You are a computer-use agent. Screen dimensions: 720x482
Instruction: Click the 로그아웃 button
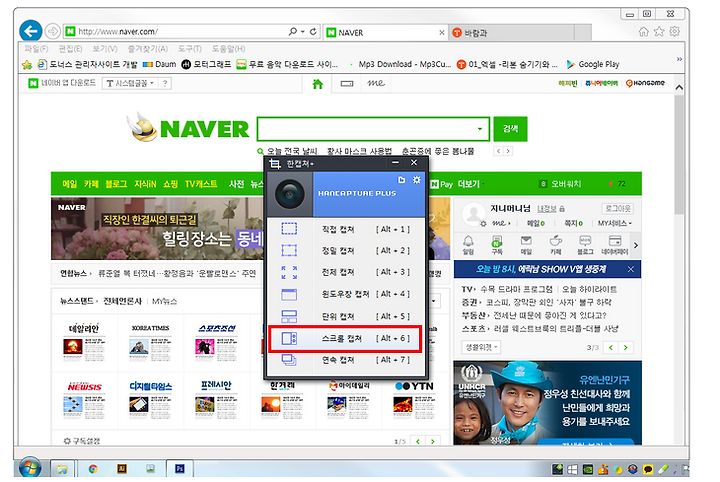click(x=618, y=209)
